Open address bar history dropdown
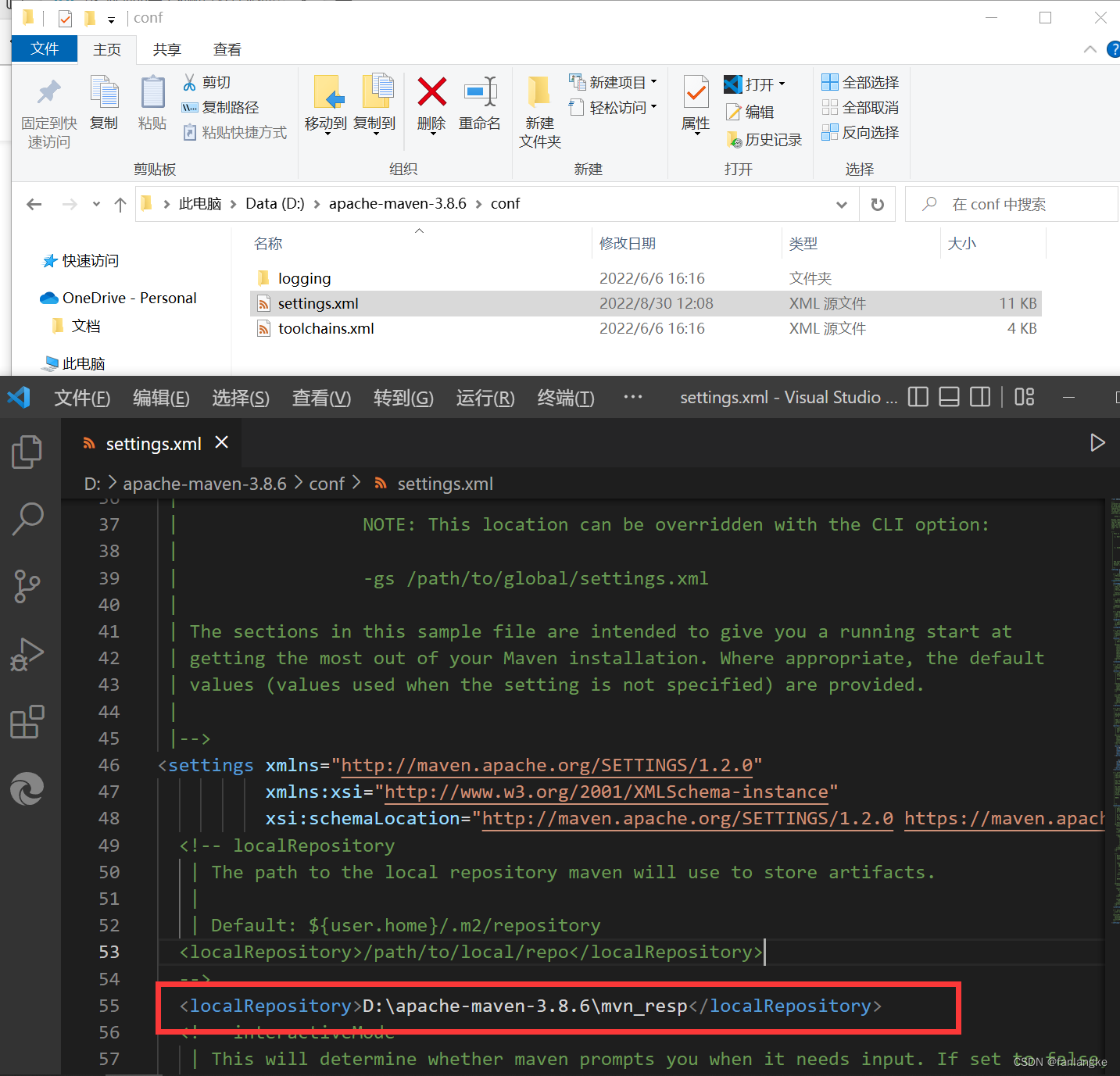The image size is (1120, 1076). tap(842, 205)
